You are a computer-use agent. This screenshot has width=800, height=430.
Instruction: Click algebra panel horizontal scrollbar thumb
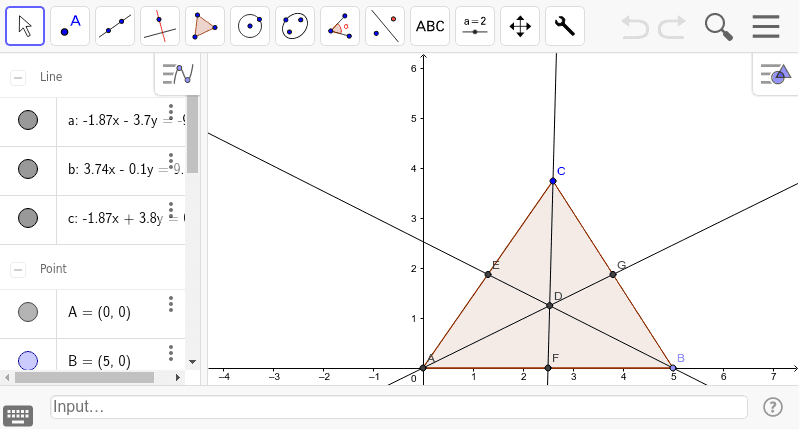[x=84, y=377]
